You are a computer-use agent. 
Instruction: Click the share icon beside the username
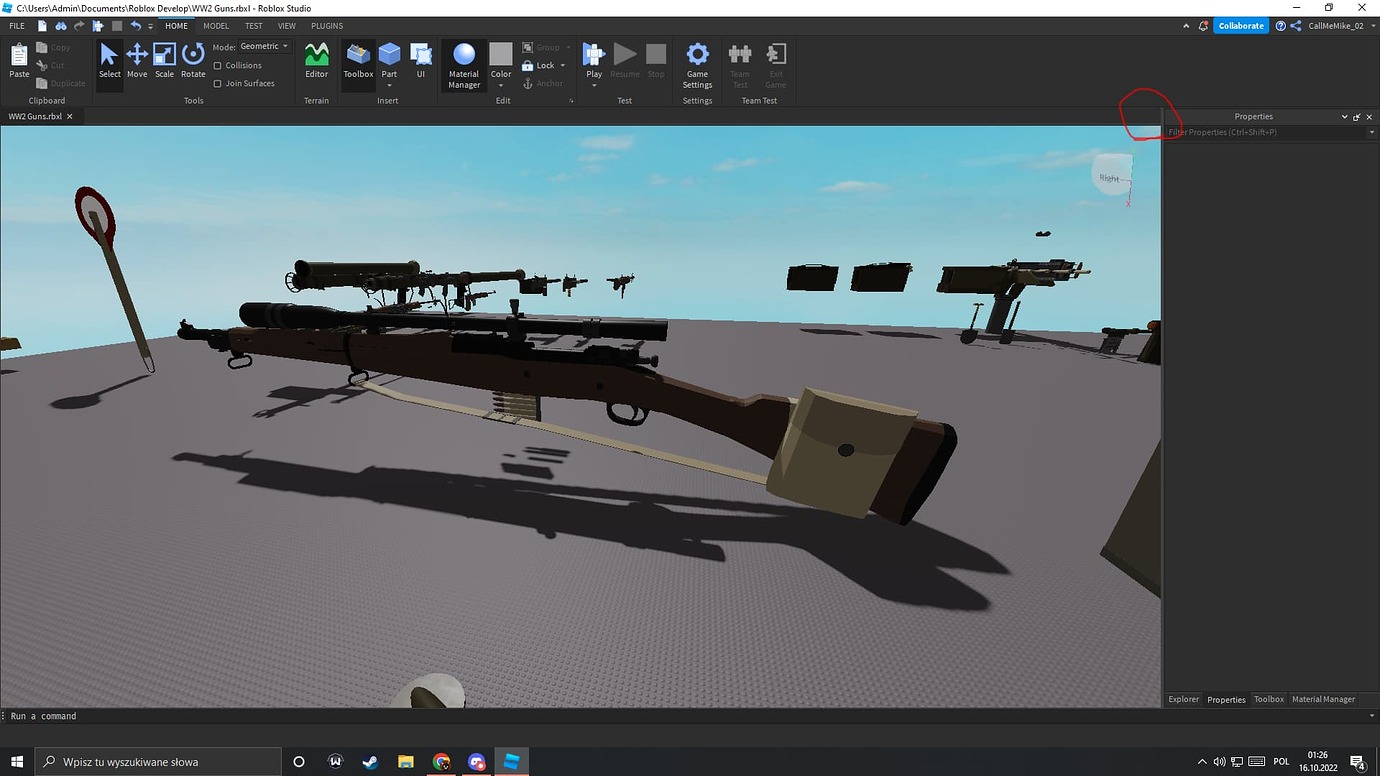coord(1296,26)
